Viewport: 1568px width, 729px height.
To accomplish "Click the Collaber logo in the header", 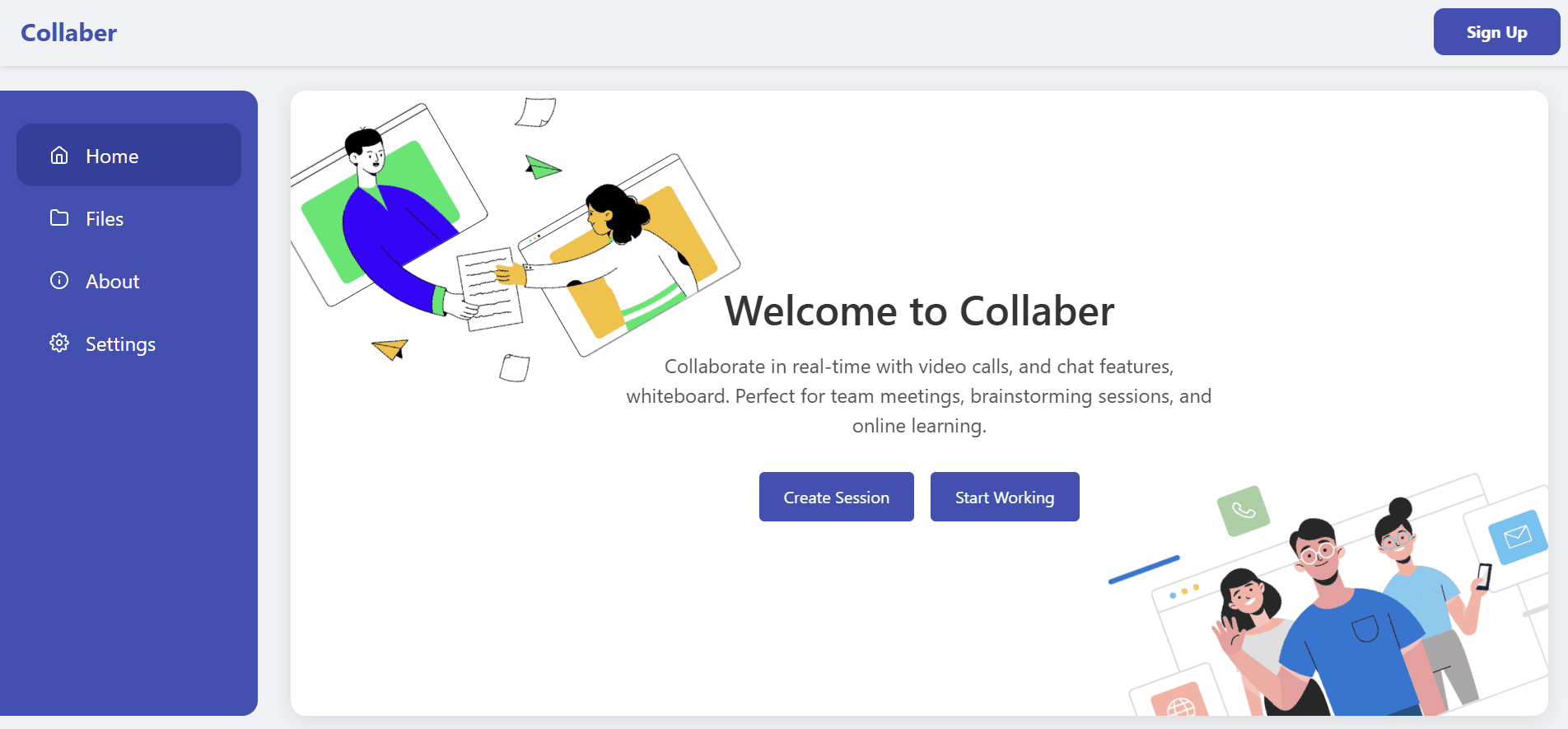I will coord(68,32).
